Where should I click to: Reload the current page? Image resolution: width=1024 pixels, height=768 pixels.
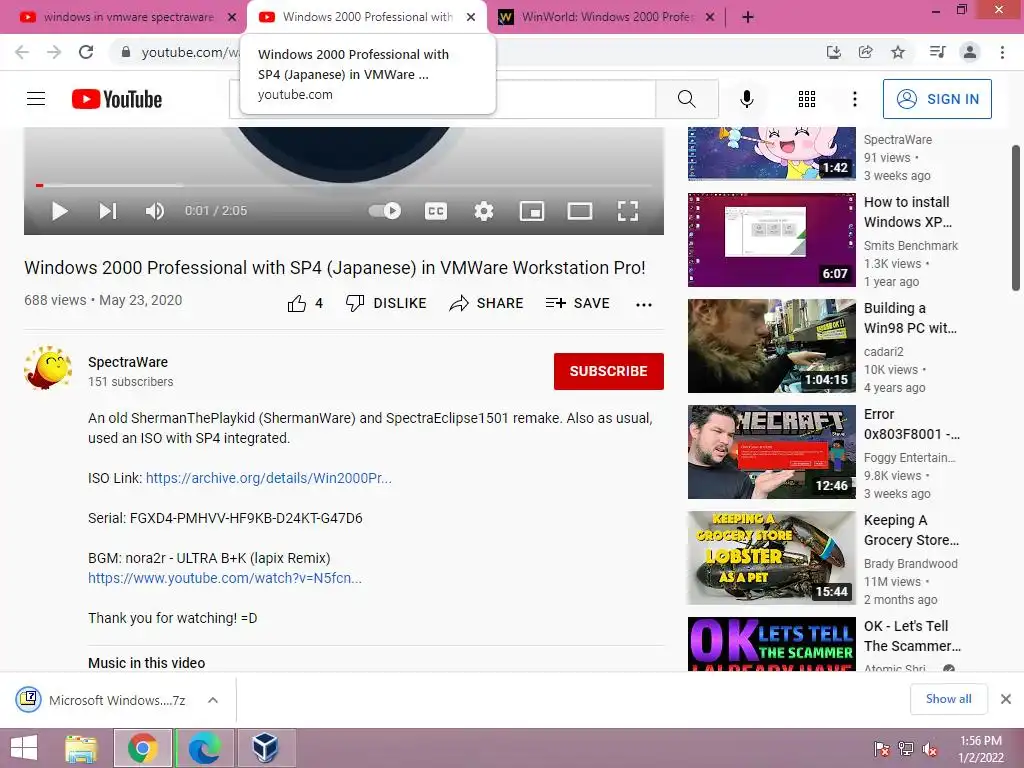[86, 52]
